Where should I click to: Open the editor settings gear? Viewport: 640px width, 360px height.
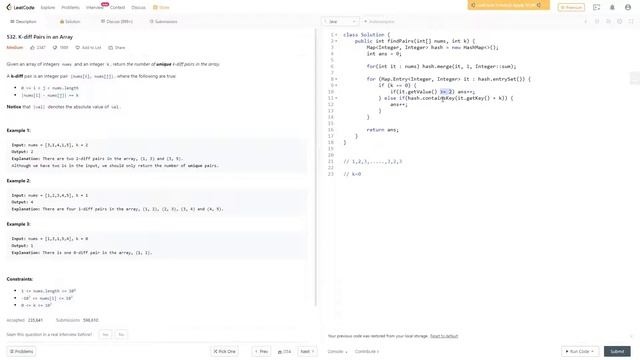tap(620, 21)
